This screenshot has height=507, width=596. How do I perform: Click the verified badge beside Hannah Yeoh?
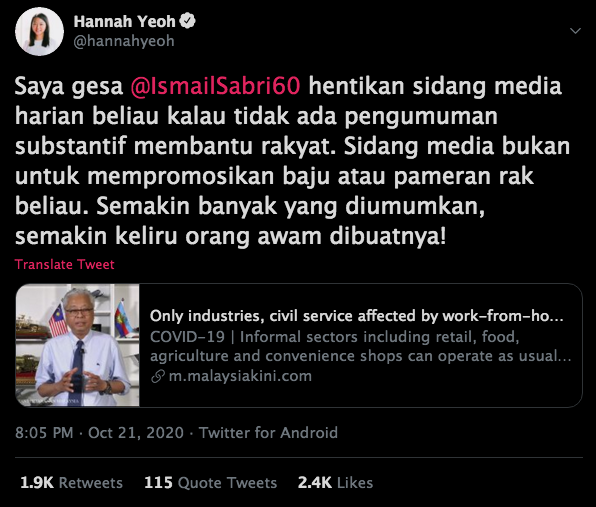187,21
